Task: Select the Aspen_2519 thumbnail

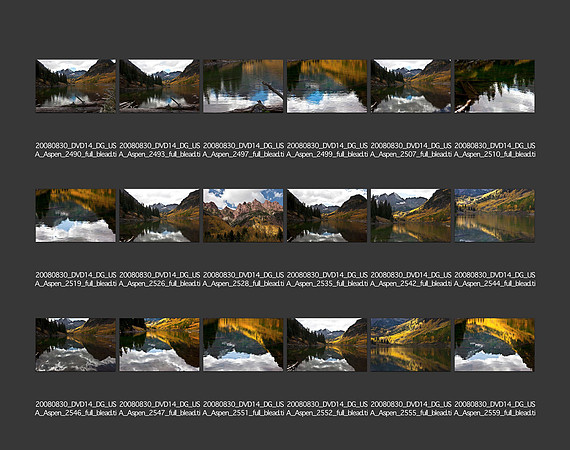Action: point(76,216)
